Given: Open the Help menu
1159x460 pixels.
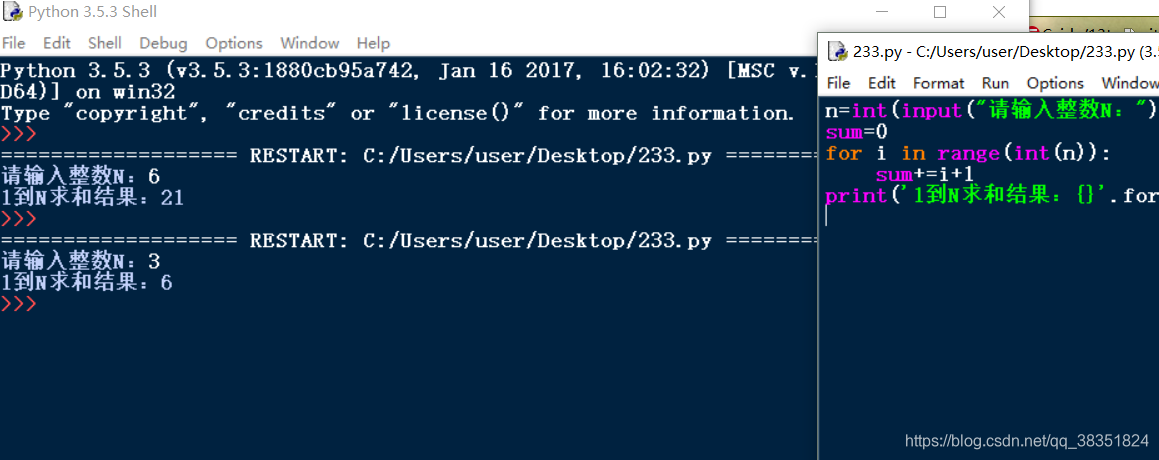Looking at the screenshot, I should 373,43.
